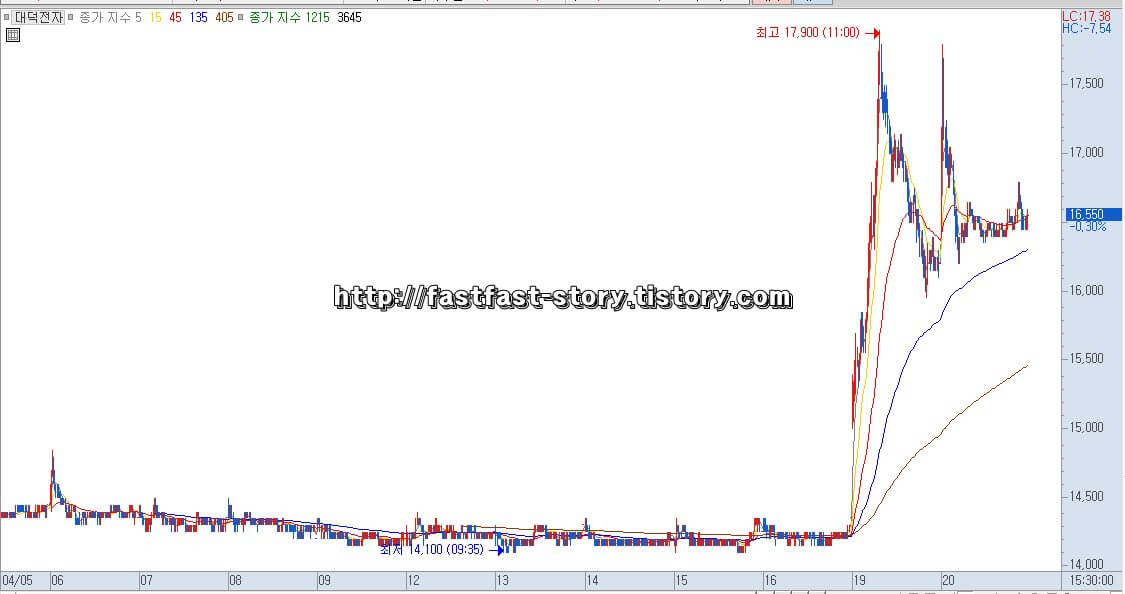Viewport: 1125px width, 594px height.
Task: Select the black 3645 moving-average period
Action: click(349, 17)
